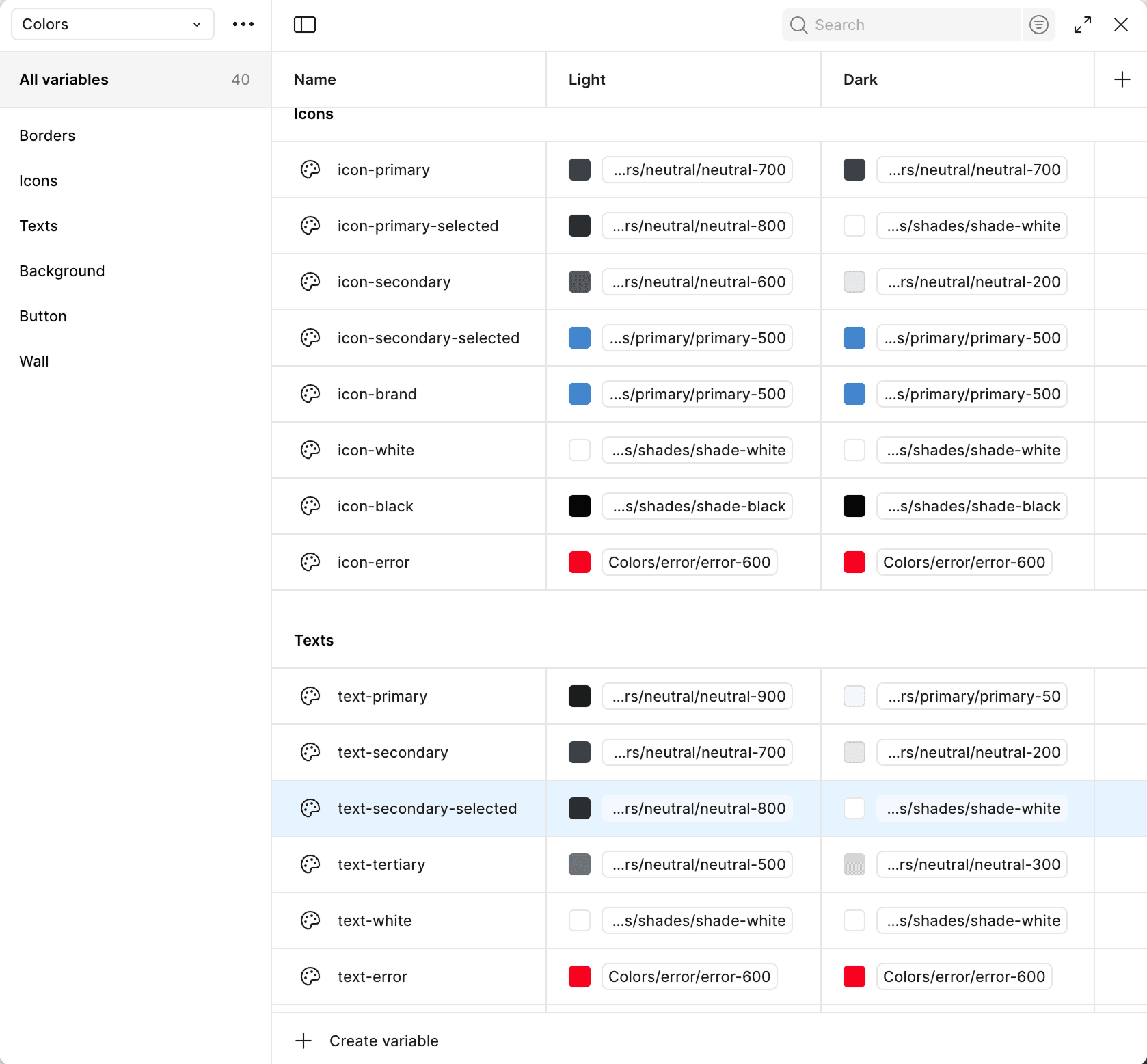This screenshot has width=1147, height=1064.
Task: Click the Create variable button
Action: (383, 1041)
